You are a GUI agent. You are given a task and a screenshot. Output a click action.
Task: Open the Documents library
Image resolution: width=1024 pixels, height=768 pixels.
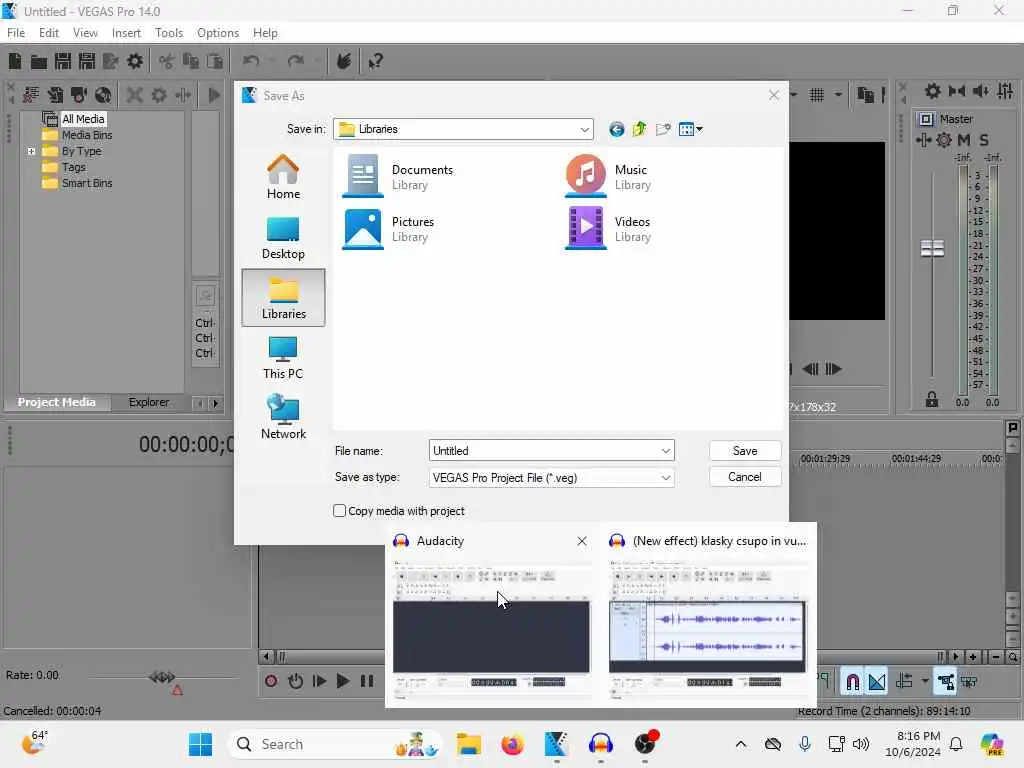click(x=398, y=176)
